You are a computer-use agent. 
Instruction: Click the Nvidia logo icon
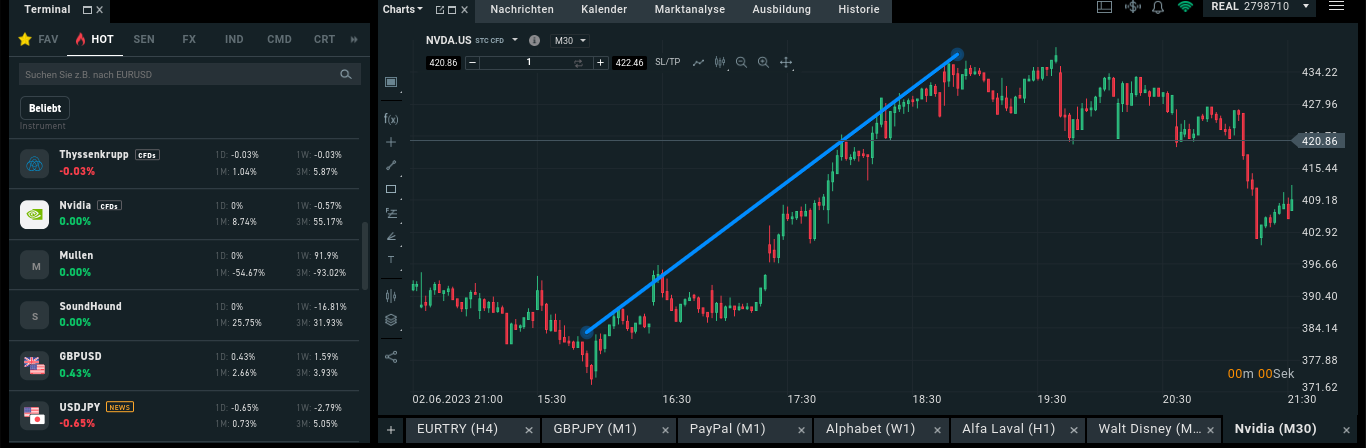coord(35,214)
